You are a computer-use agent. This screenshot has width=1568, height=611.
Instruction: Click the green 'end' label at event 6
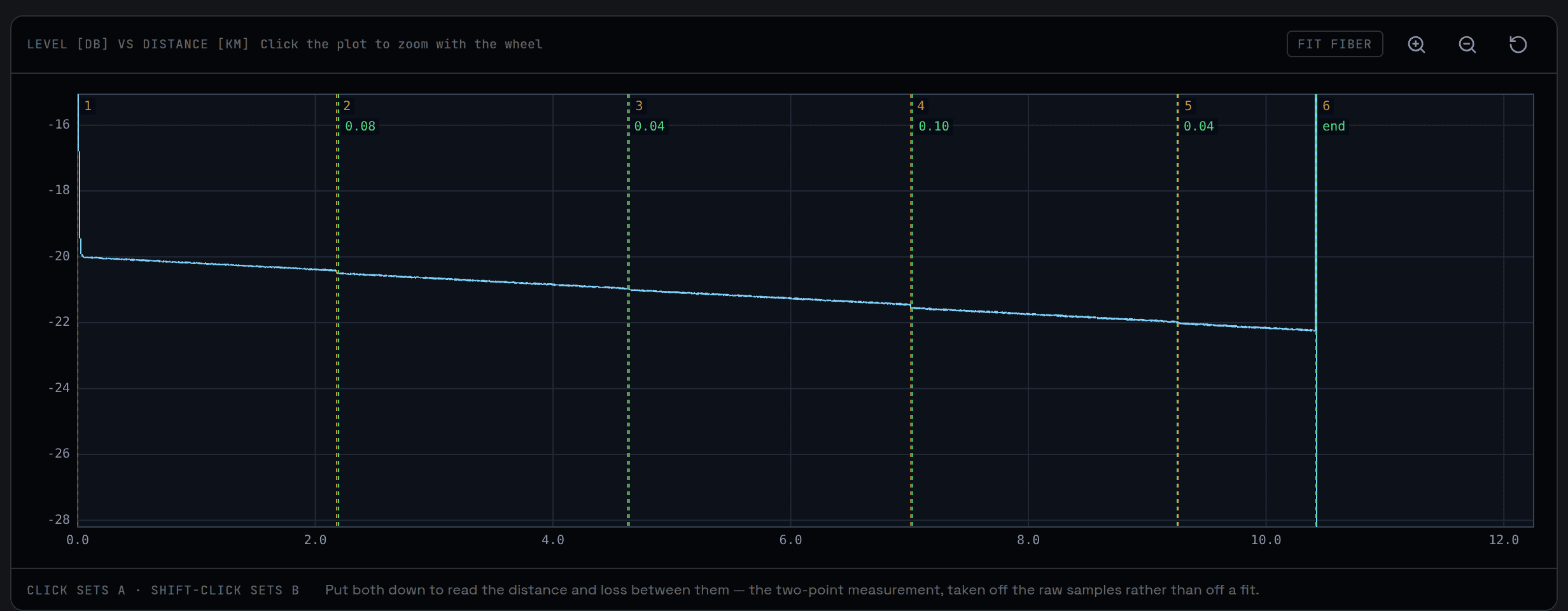(x=1334, y=126)
